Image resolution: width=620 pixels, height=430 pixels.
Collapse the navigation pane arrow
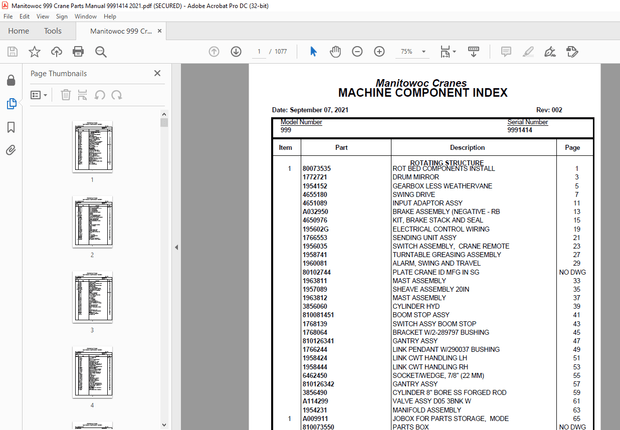tap(176, 247)
